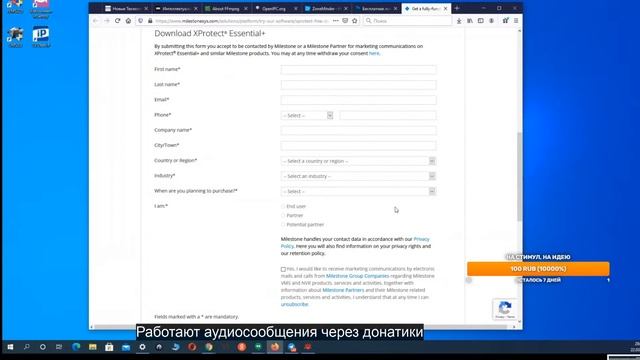Open the Windows Start menu

[10, 347]
